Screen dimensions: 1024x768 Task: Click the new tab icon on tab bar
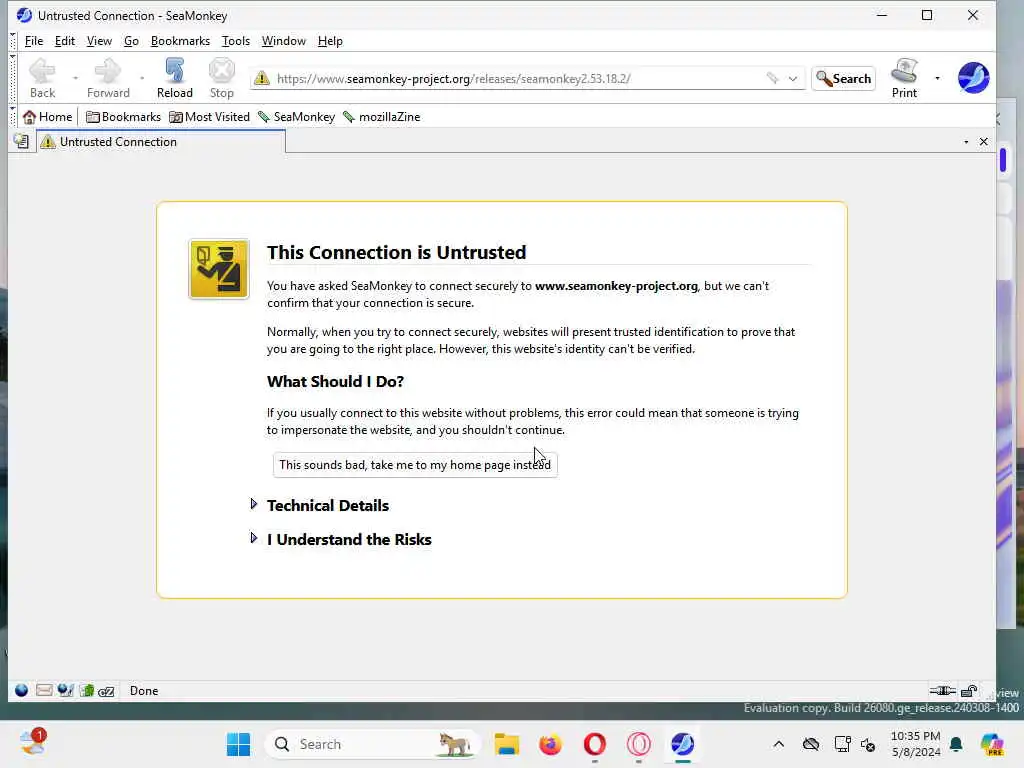[22, 141]
